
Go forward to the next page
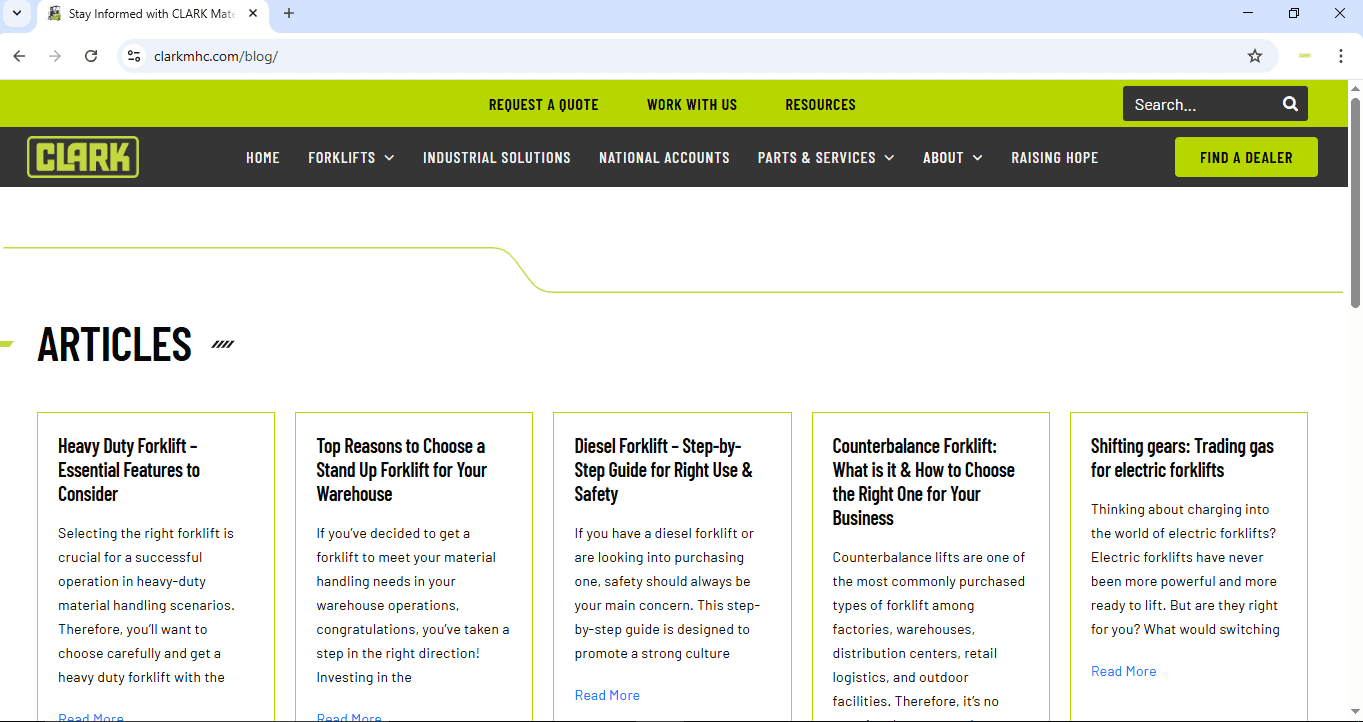point(55,56)
